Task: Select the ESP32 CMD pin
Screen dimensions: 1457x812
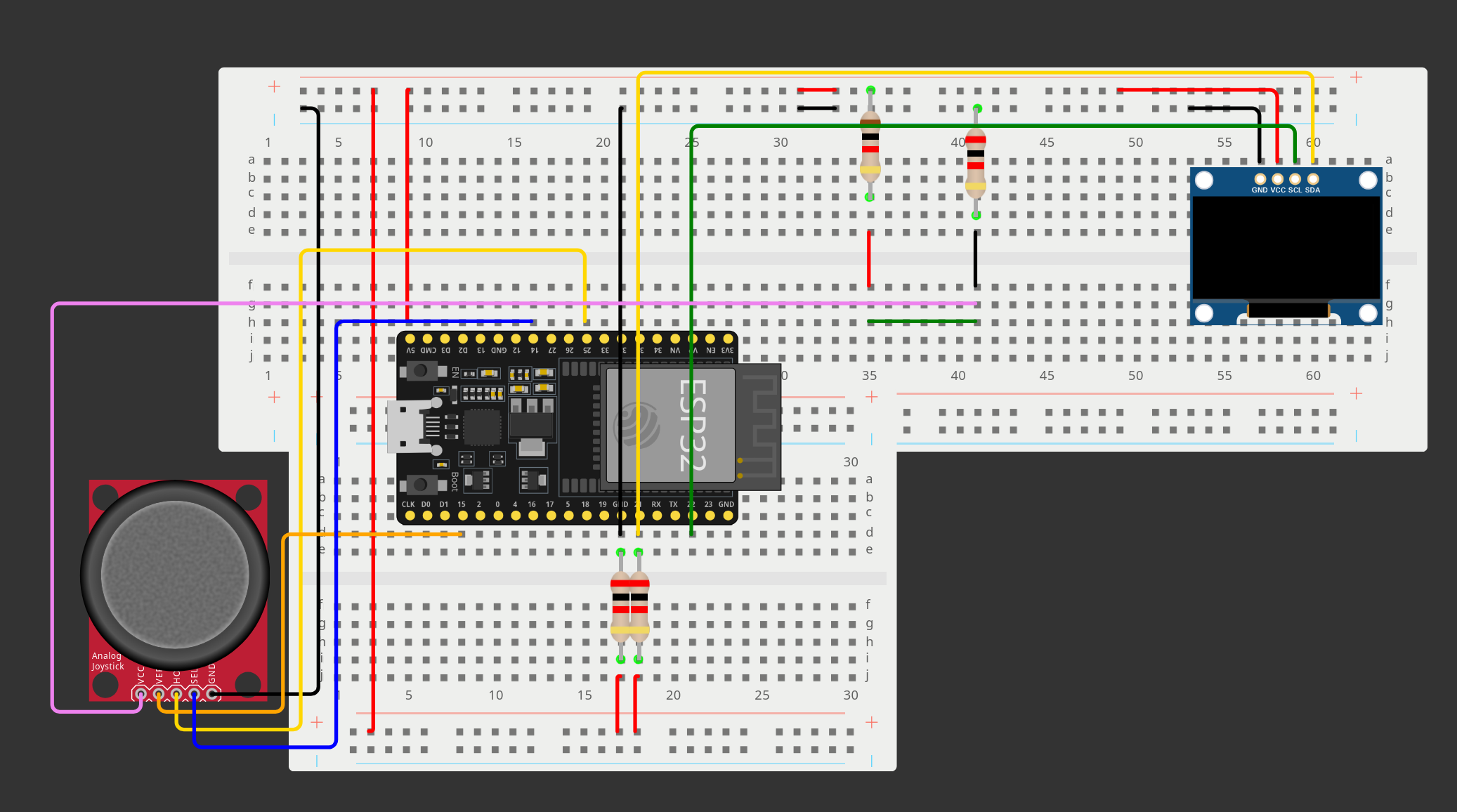Action: (427, 339)
